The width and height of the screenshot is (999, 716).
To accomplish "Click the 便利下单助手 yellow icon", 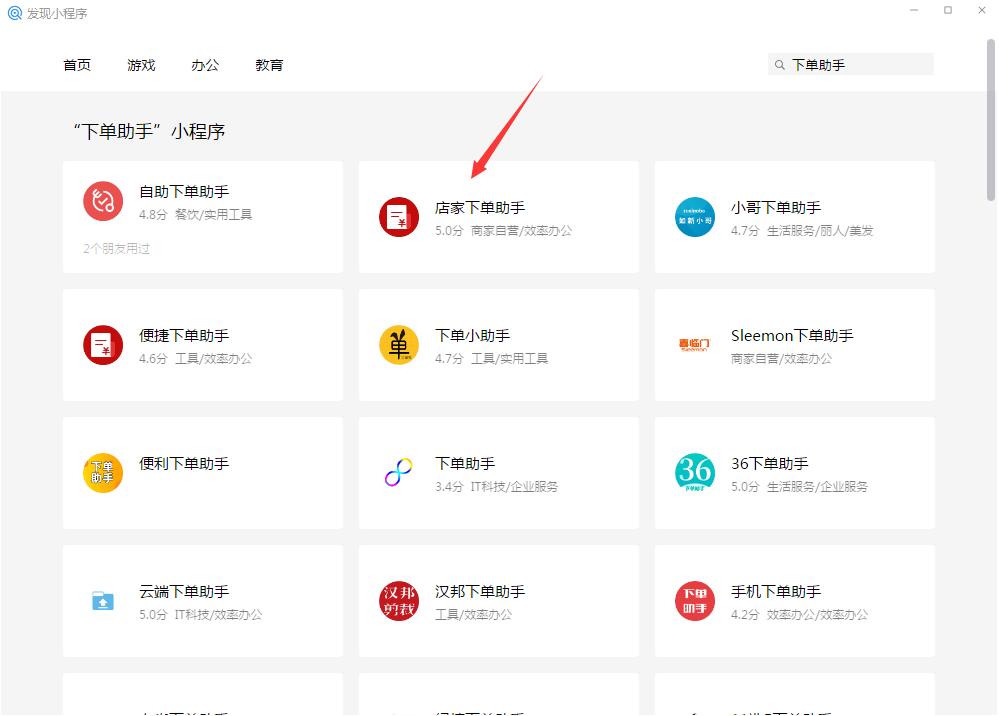I will [103, 473].
